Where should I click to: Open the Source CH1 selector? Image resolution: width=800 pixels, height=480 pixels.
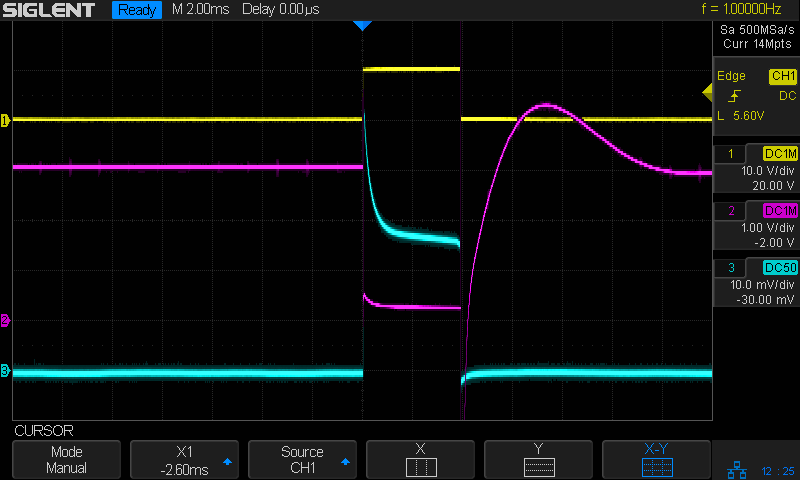coord(302,459)
